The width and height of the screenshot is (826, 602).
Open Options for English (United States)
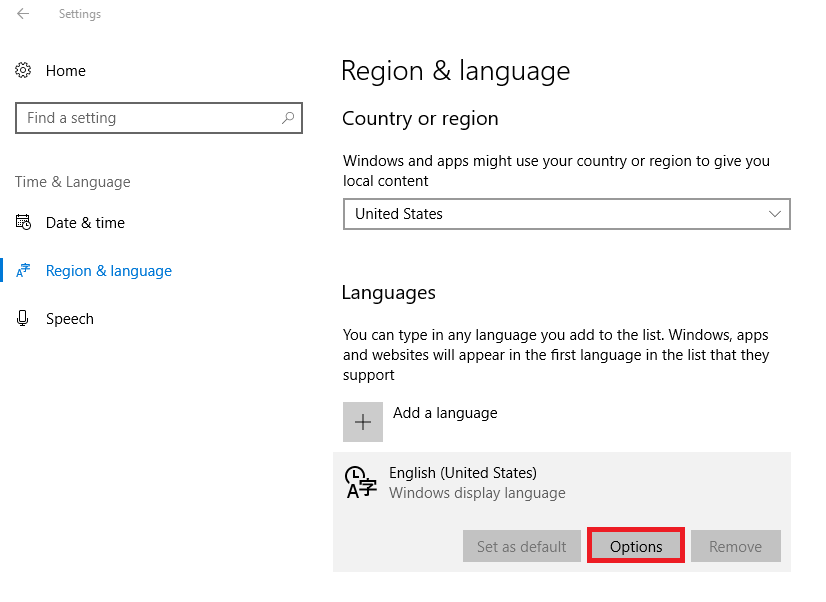pyautogui.click(x=636, y=547)
